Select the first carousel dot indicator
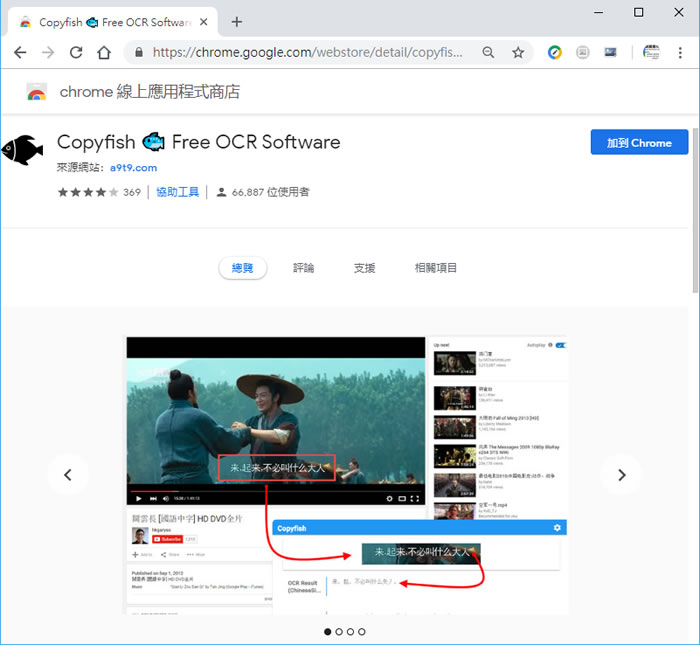 [327, 632]
